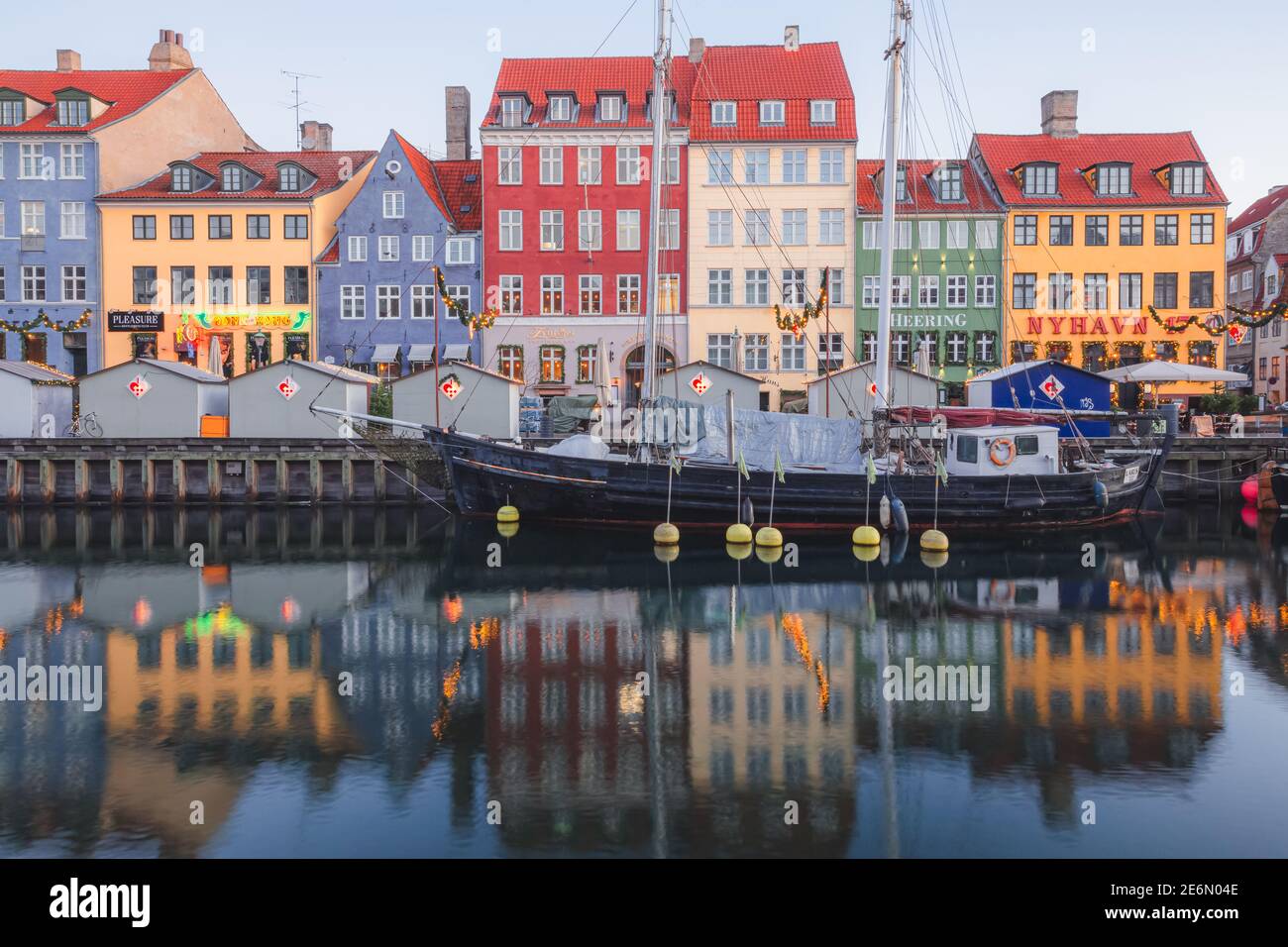Screen dimensions: 1288x947
Task: Click the red NYHAVN sign on yellow building
Action: click(1086, 325)
